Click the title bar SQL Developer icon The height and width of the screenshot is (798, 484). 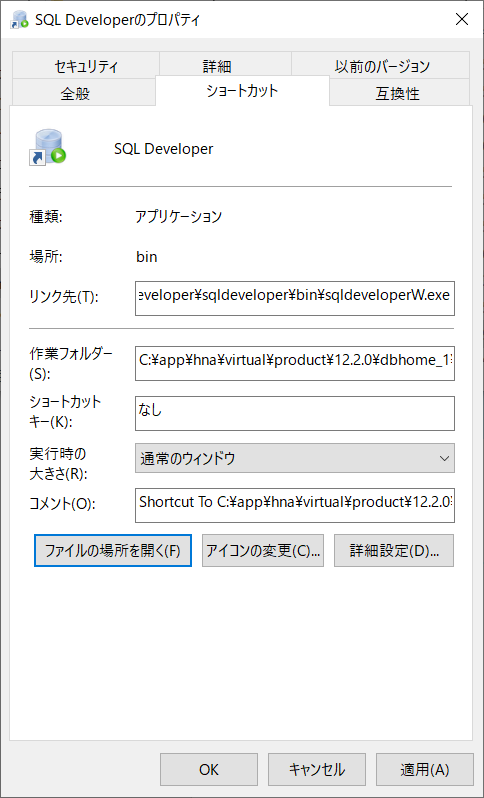tap(18, 20)
